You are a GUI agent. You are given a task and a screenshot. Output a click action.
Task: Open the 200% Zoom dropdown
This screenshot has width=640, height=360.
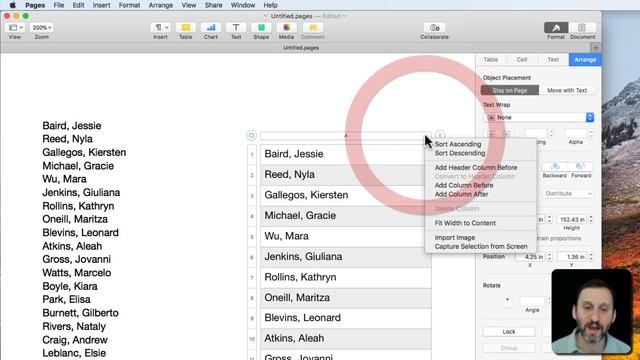(x=42, y=27)
